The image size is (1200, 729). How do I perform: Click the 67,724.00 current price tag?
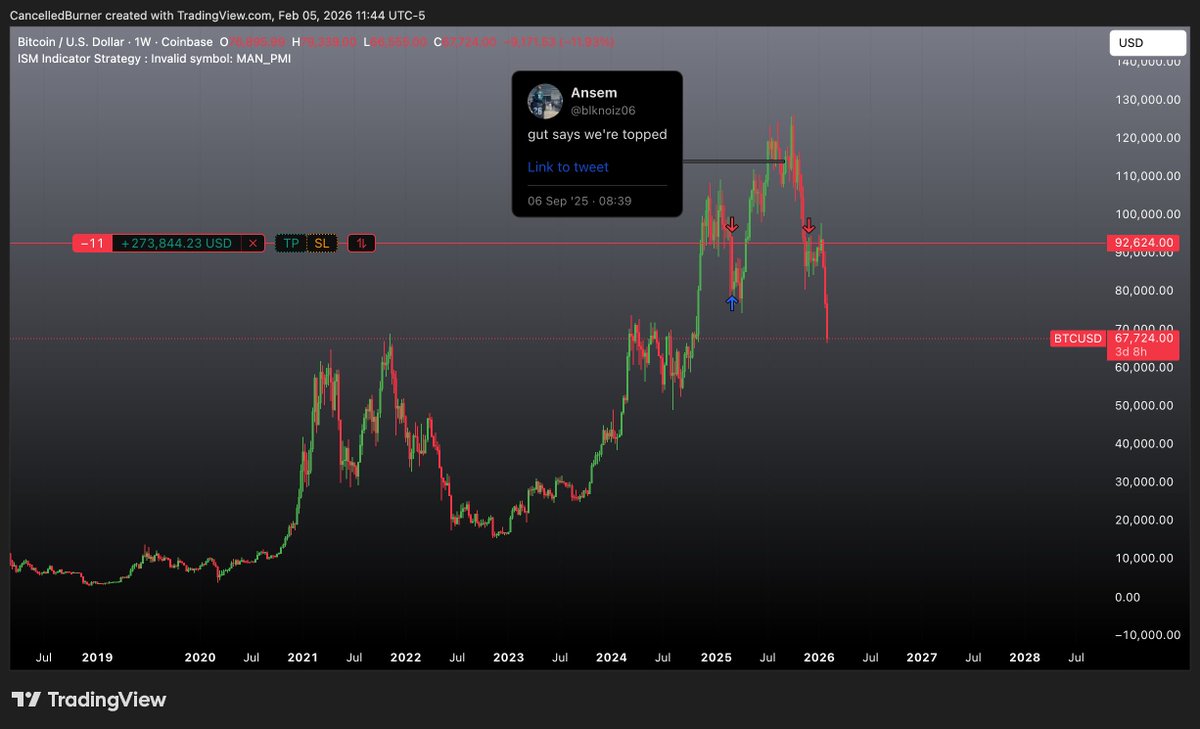1144,338
